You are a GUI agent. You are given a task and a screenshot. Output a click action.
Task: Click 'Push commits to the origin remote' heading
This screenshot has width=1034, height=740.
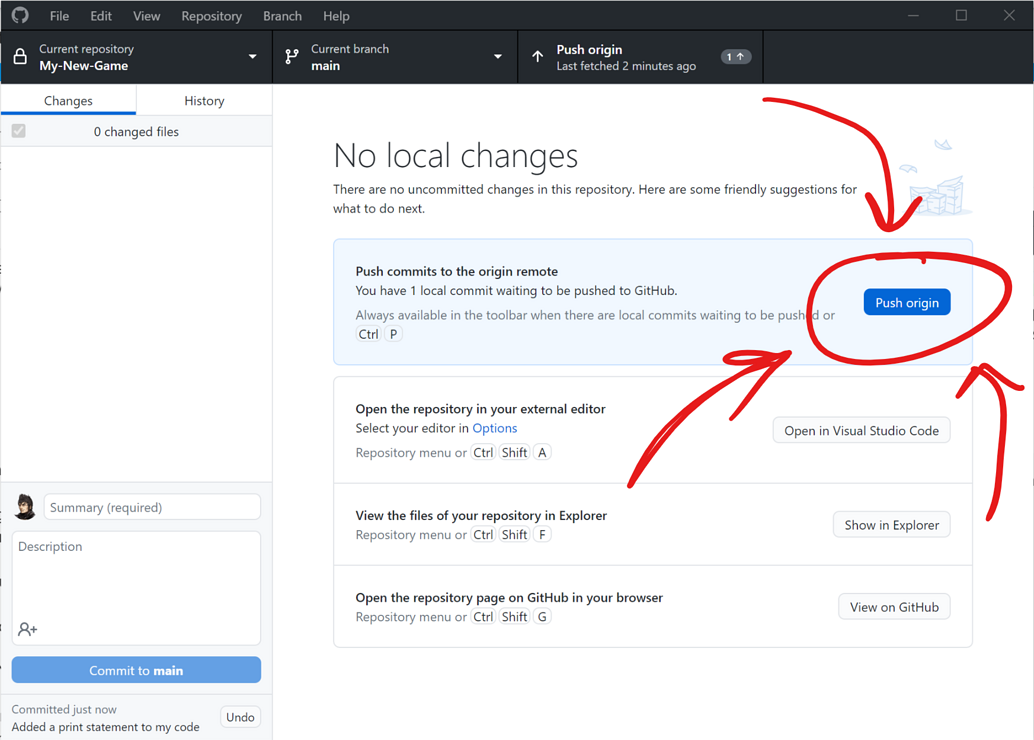point(456,271)
